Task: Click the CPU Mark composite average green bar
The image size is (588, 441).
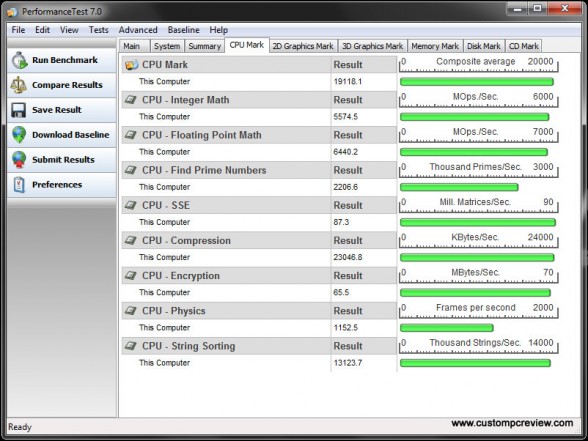Action: point(477,82)
